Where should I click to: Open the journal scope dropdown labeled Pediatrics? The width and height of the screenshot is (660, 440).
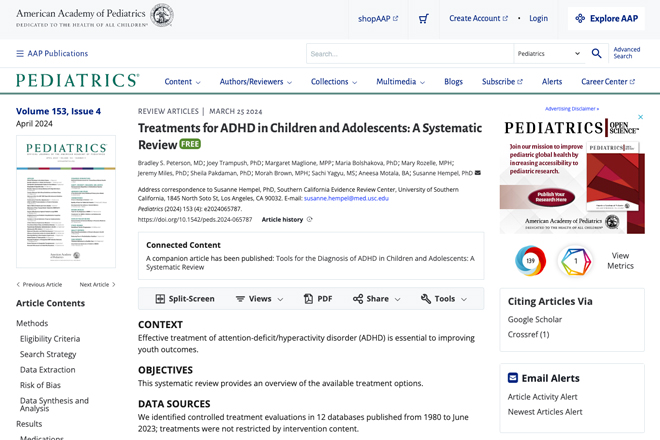click(x=549, y=53)
